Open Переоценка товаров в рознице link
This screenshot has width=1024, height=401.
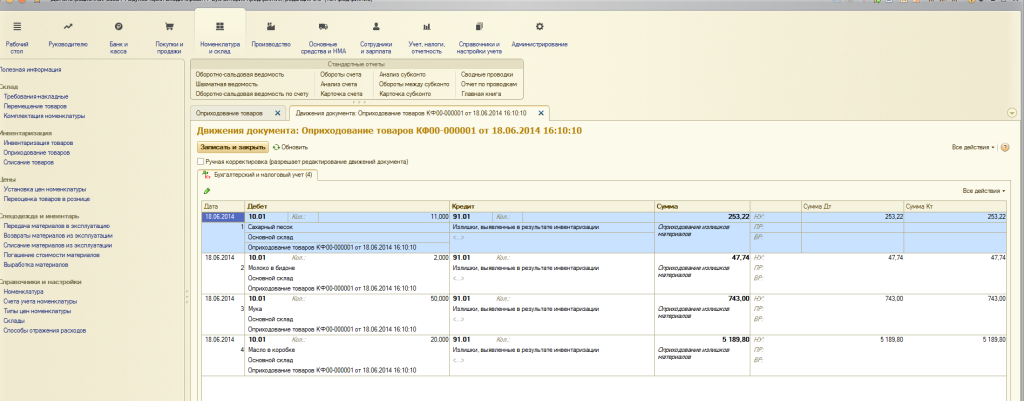point(46,199)
